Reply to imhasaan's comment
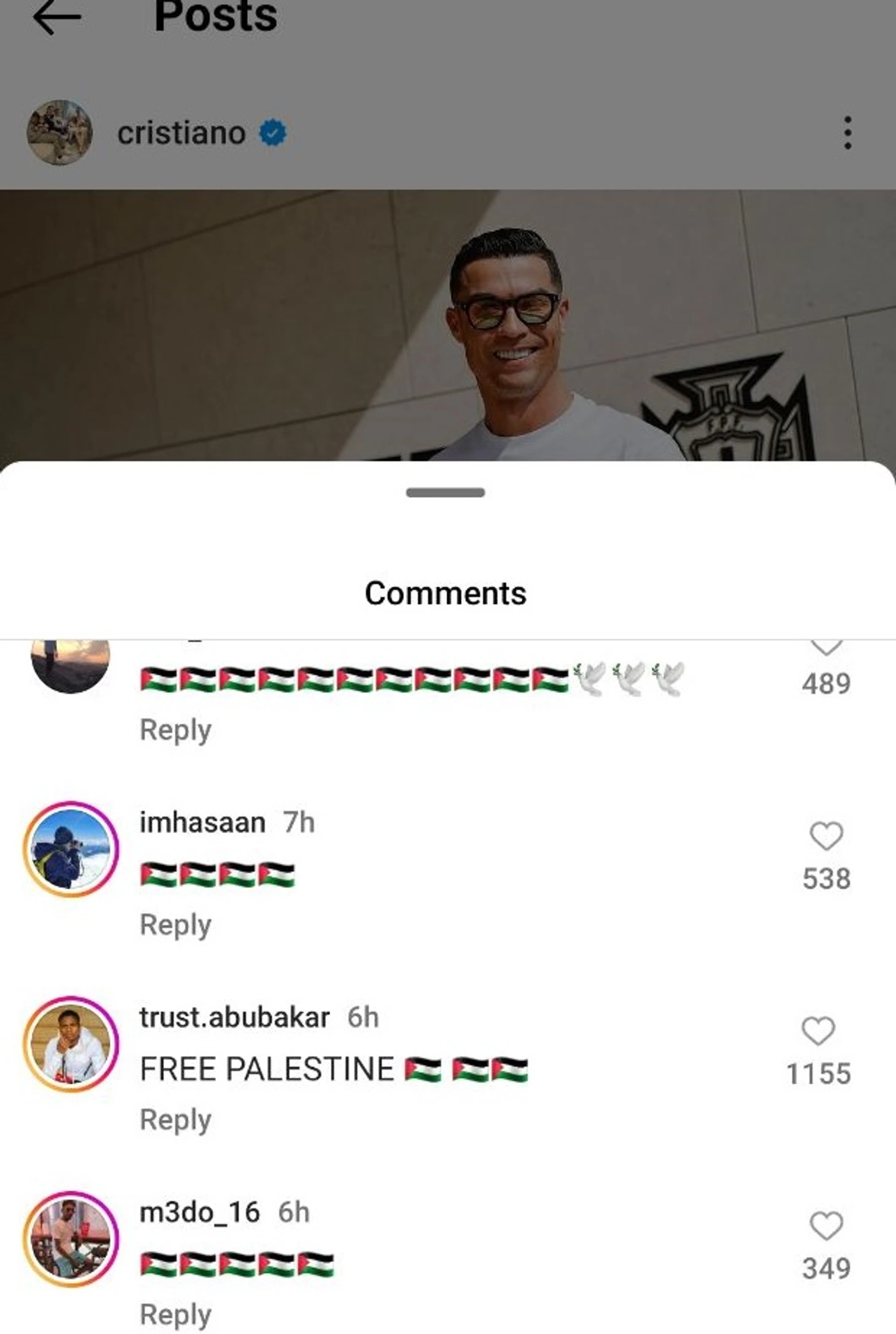This screenshot has width=896, height=1334. pos(176,925)
